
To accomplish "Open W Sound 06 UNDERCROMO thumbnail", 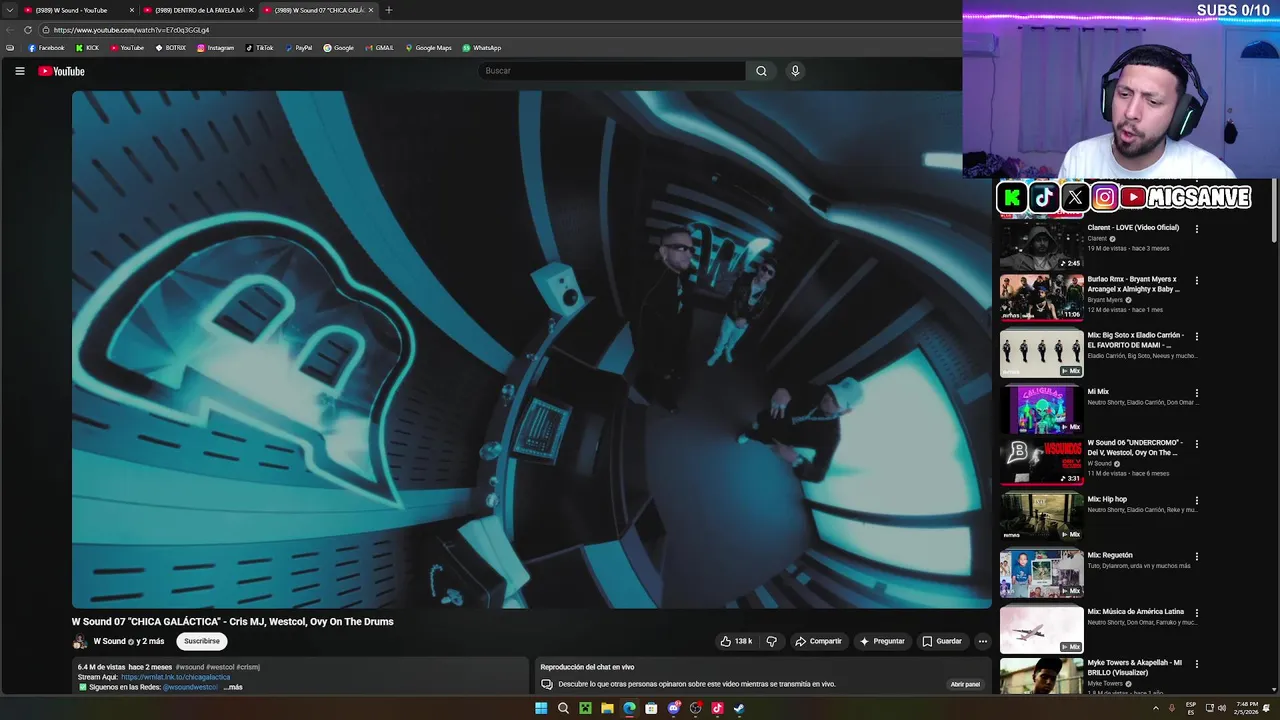I will [1042, 461].
